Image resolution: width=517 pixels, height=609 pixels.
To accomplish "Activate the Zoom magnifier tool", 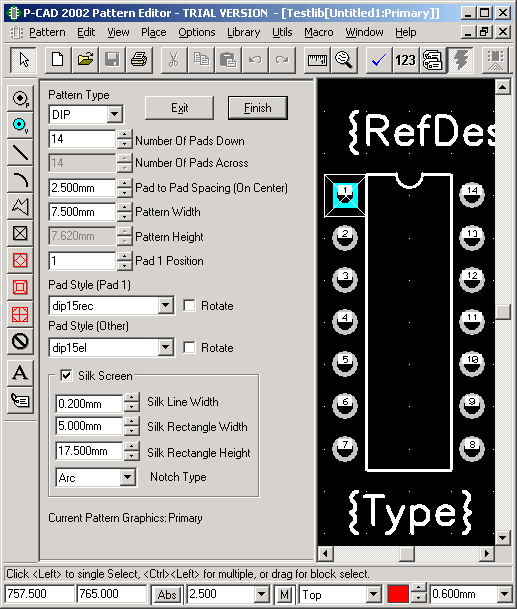I will (344, 60).
